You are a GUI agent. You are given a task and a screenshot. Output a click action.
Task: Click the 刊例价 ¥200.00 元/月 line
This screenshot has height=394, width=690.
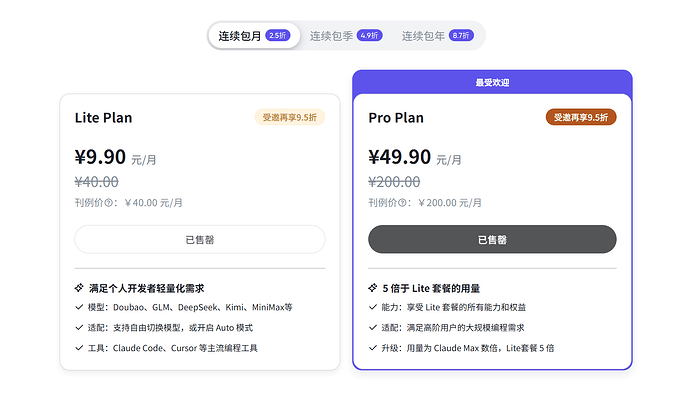425,203
